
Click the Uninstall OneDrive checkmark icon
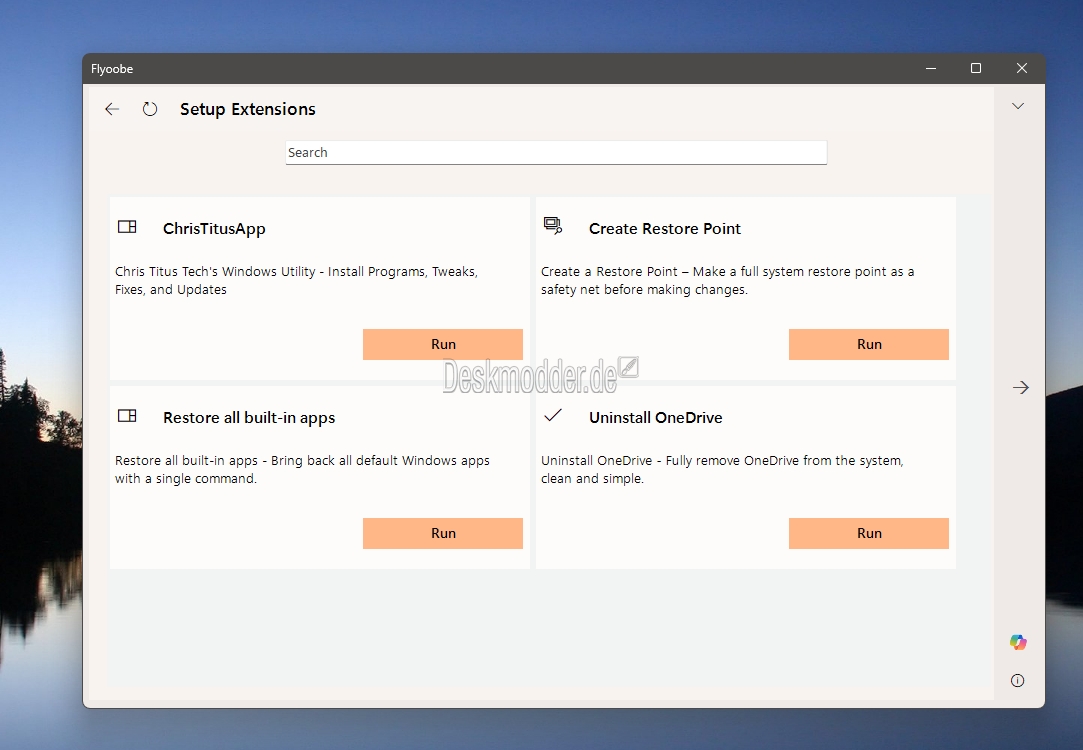(553, 414)
